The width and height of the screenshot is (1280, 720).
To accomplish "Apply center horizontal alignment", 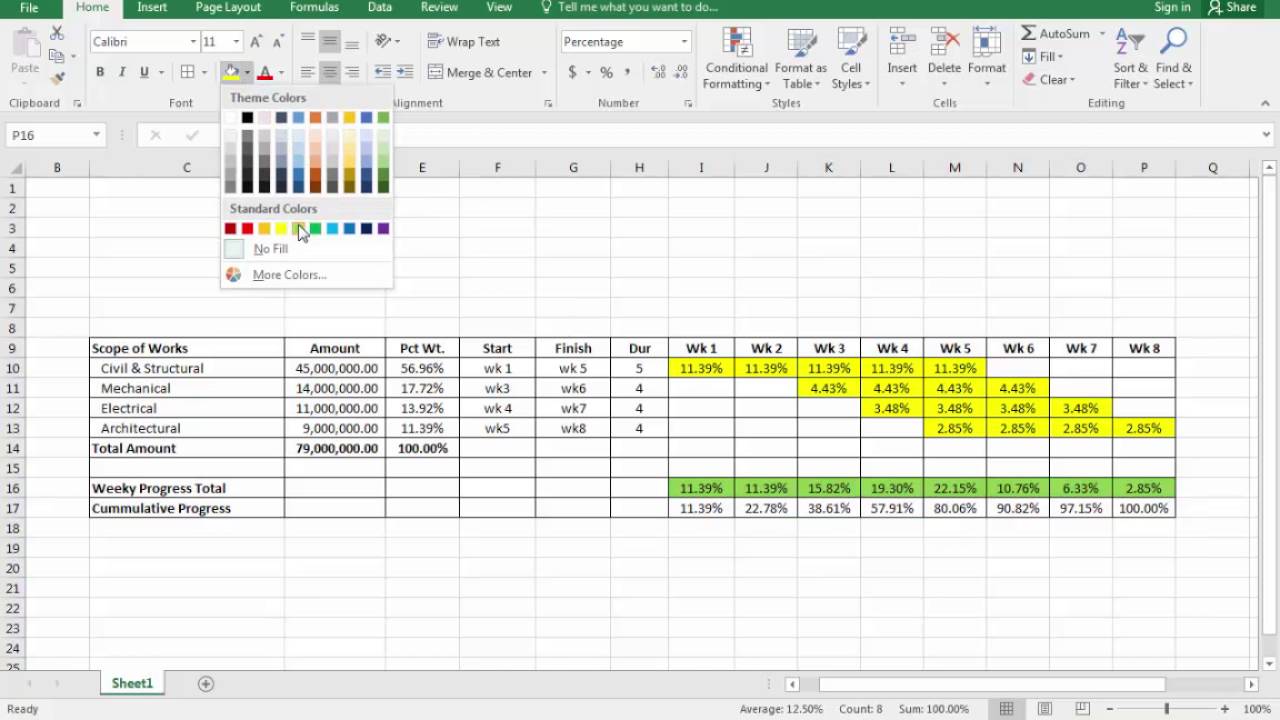I will click(329, 72).
